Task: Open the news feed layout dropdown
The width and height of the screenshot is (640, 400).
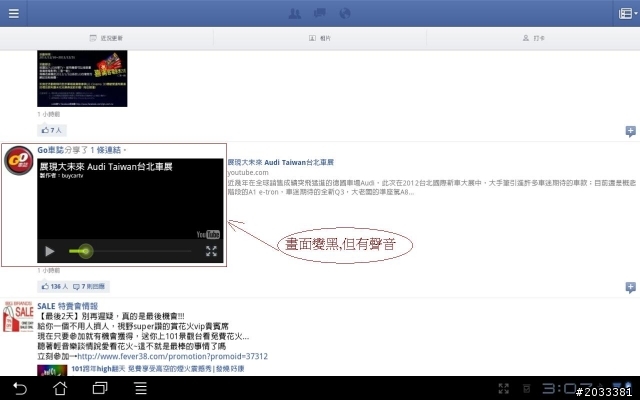Action: point(627,13)
